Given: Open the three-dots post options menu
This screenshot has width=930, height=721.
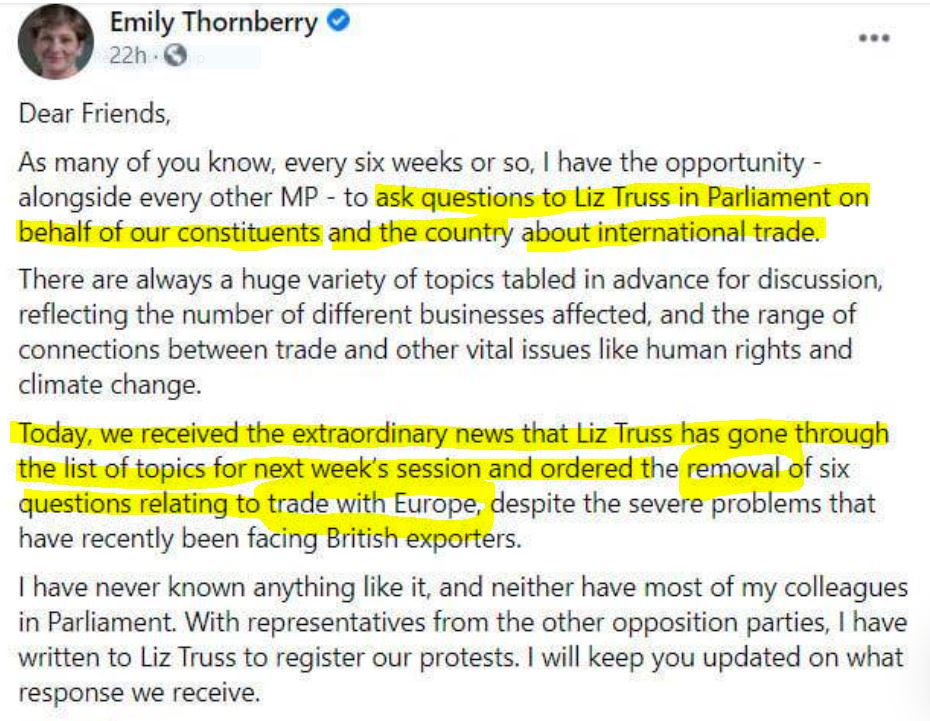Looking at the screenshot, I should [874, 38].
